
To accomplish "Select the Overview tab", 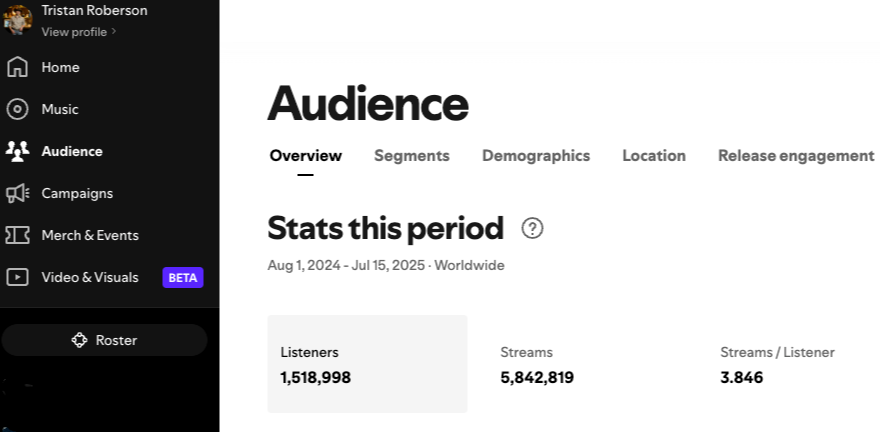I will [x=306, y=156].
